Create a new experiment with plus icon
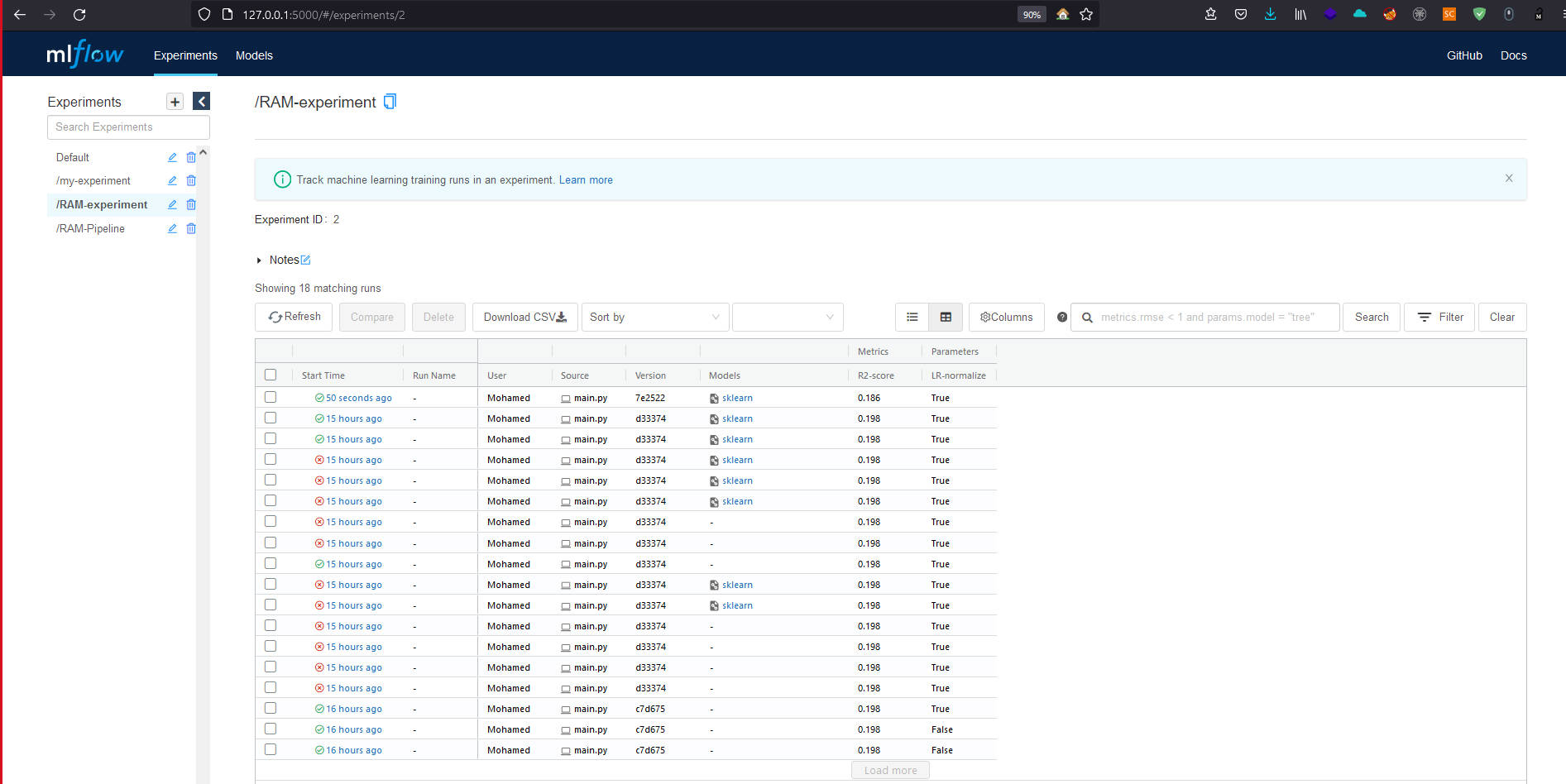Image resolution: width=1566 pixels, height=784 pixels. coord(175,102)
